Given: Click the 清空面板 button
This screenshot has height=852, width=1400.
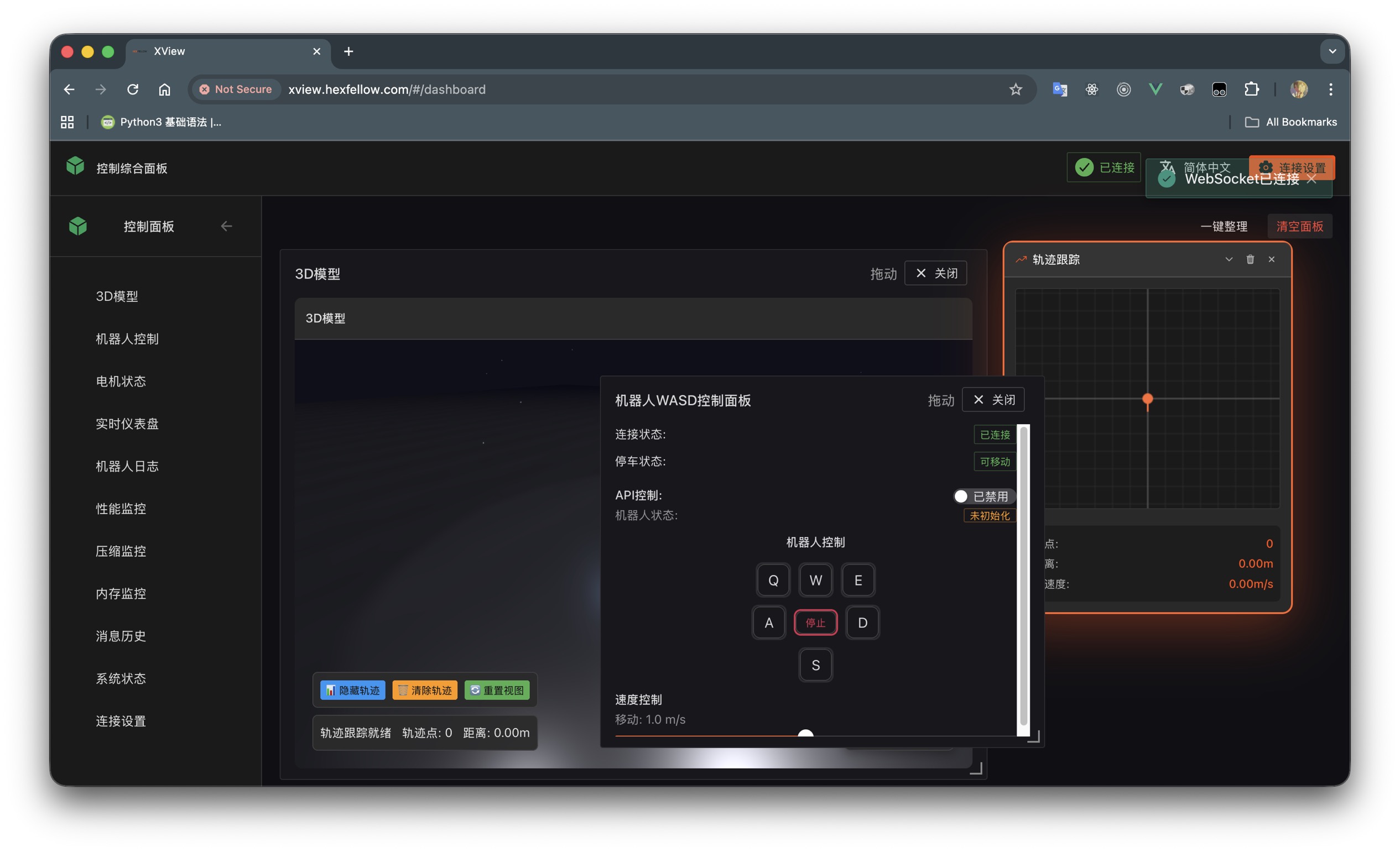Looking at the screenshot, I should coord(1299,226).
